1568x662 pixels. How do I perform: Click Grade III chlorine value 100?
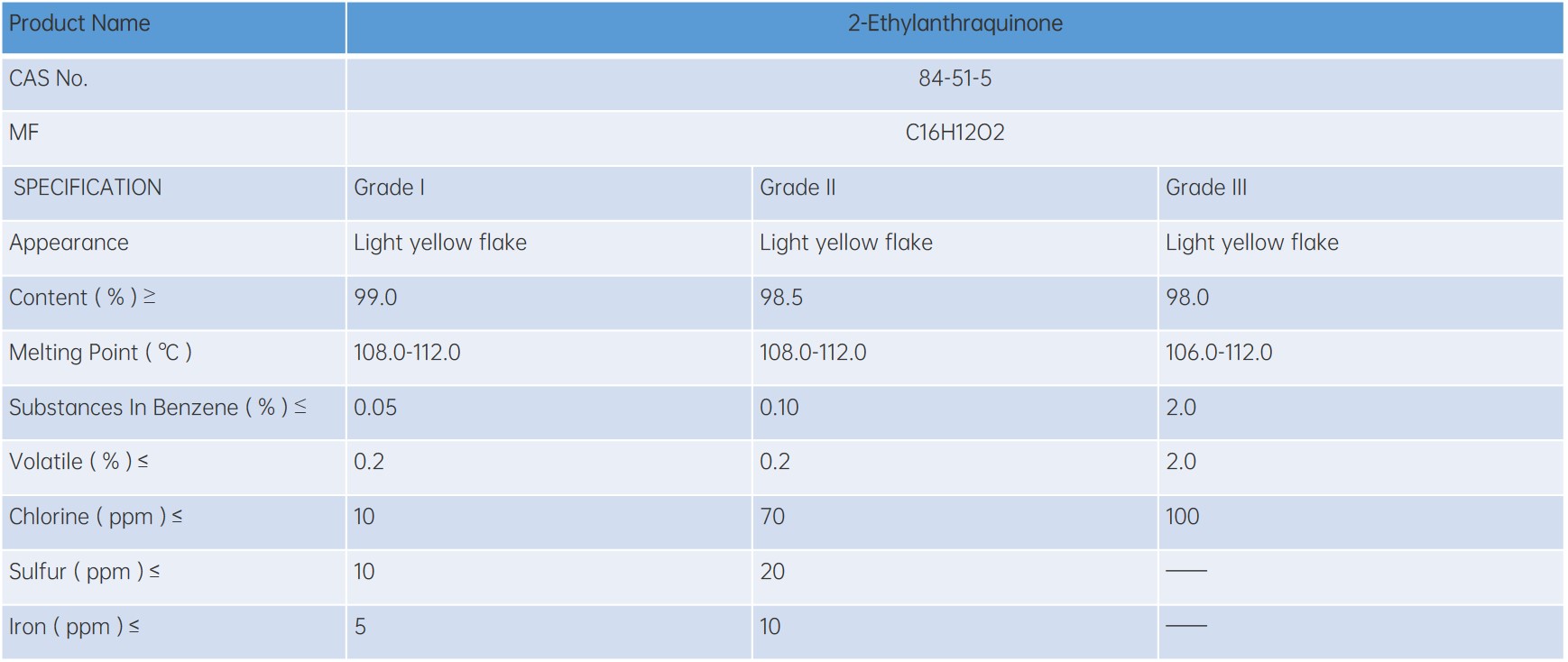tap(1182, 517)
